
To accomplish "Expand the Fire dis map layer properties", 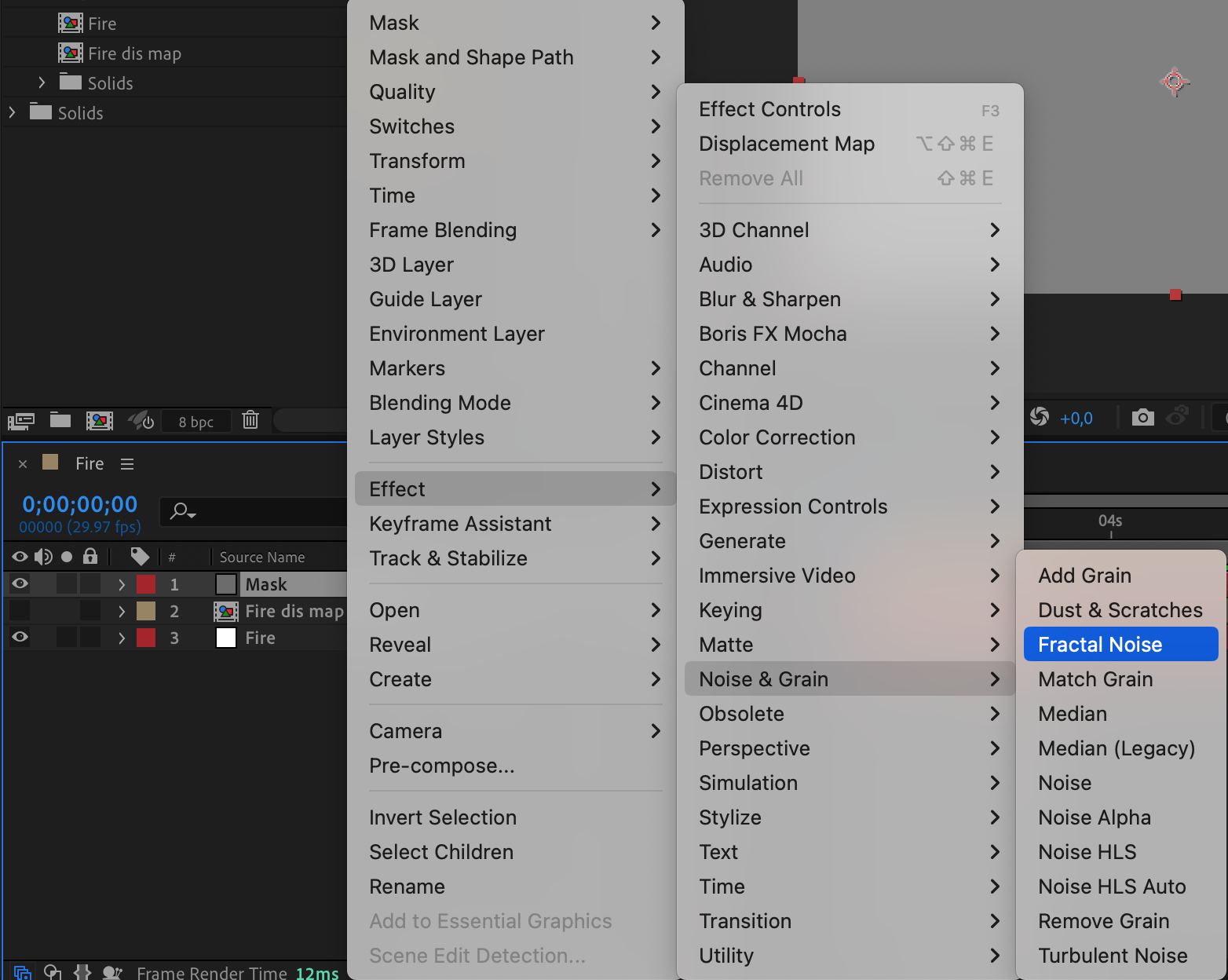I will [x=122, y=611].
